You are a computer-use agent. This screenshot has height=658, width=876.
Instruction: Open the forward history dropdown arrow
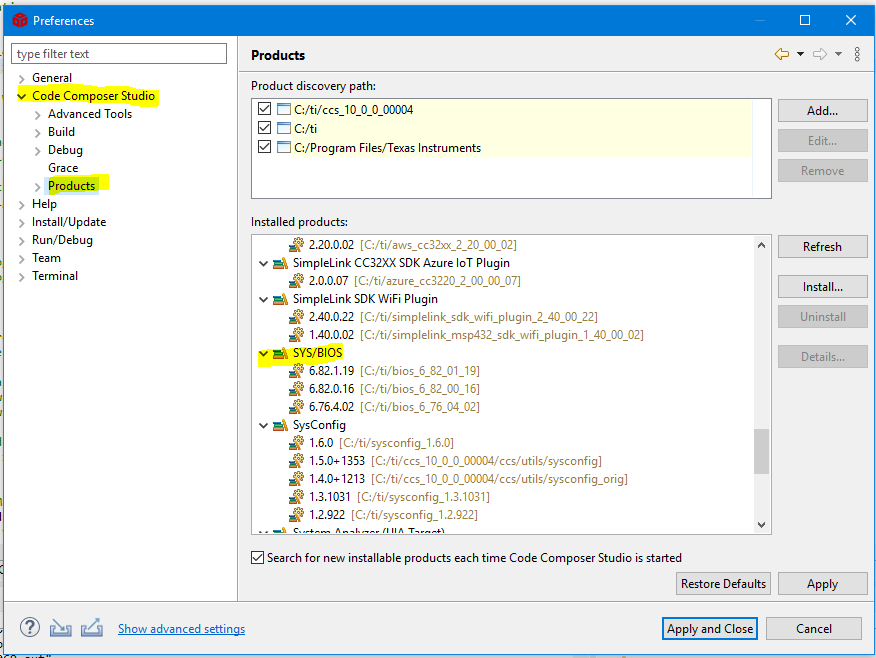coord(838,54)
